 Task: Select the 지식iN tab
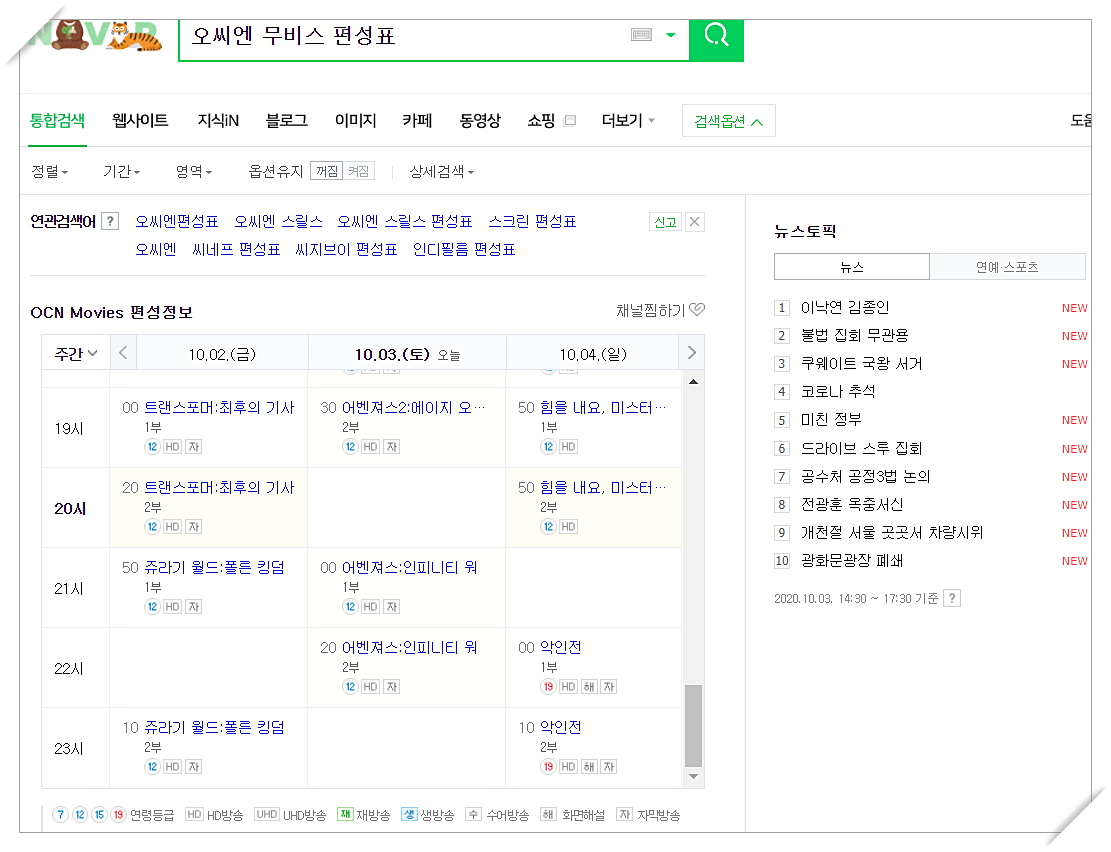tap(218, 120)
